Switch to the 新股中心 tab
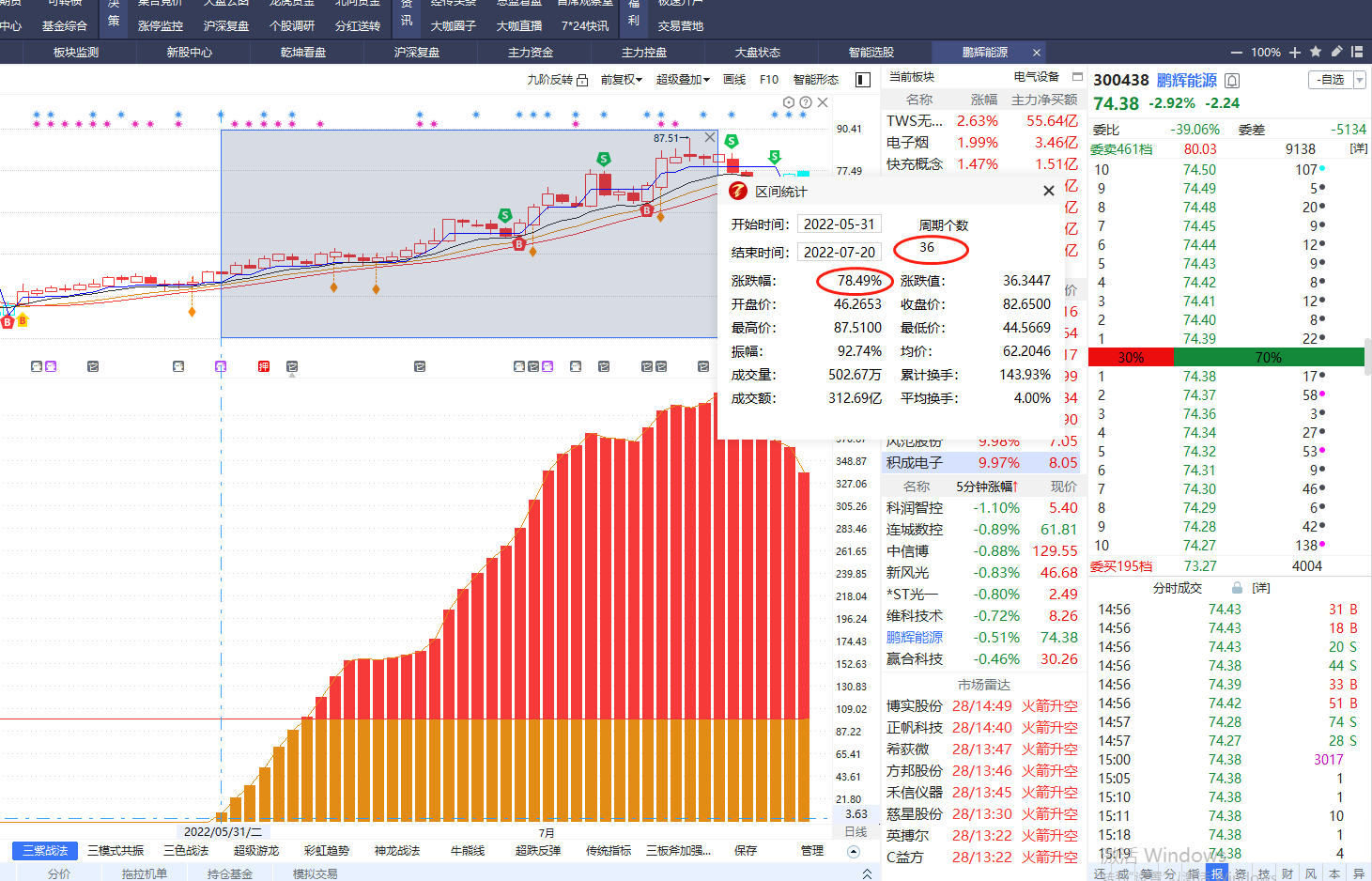The height and width of the screenshot is (881, 1372). coord(190,53)
